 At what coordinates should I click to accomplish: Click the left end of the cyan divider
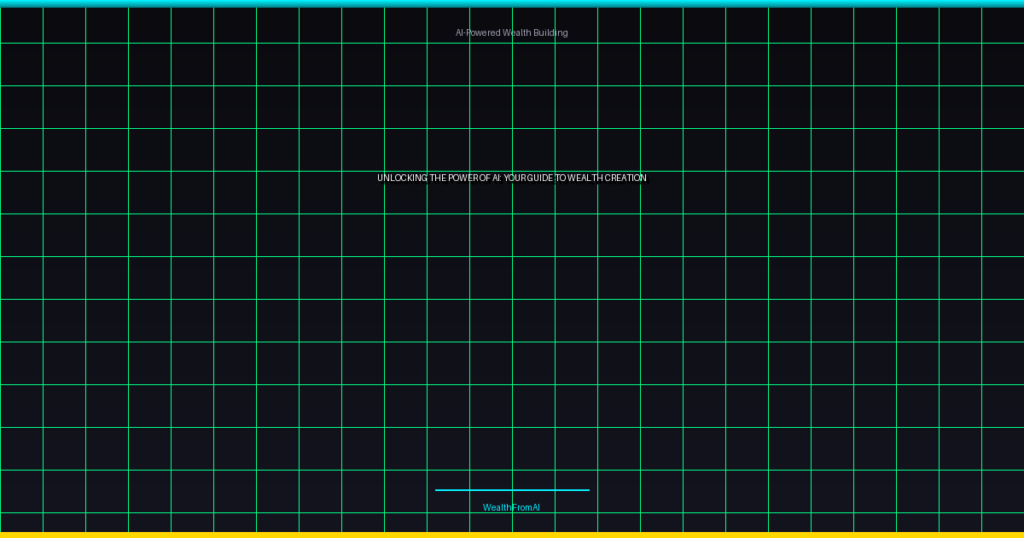pyautogui.click(x=438, y=490)
